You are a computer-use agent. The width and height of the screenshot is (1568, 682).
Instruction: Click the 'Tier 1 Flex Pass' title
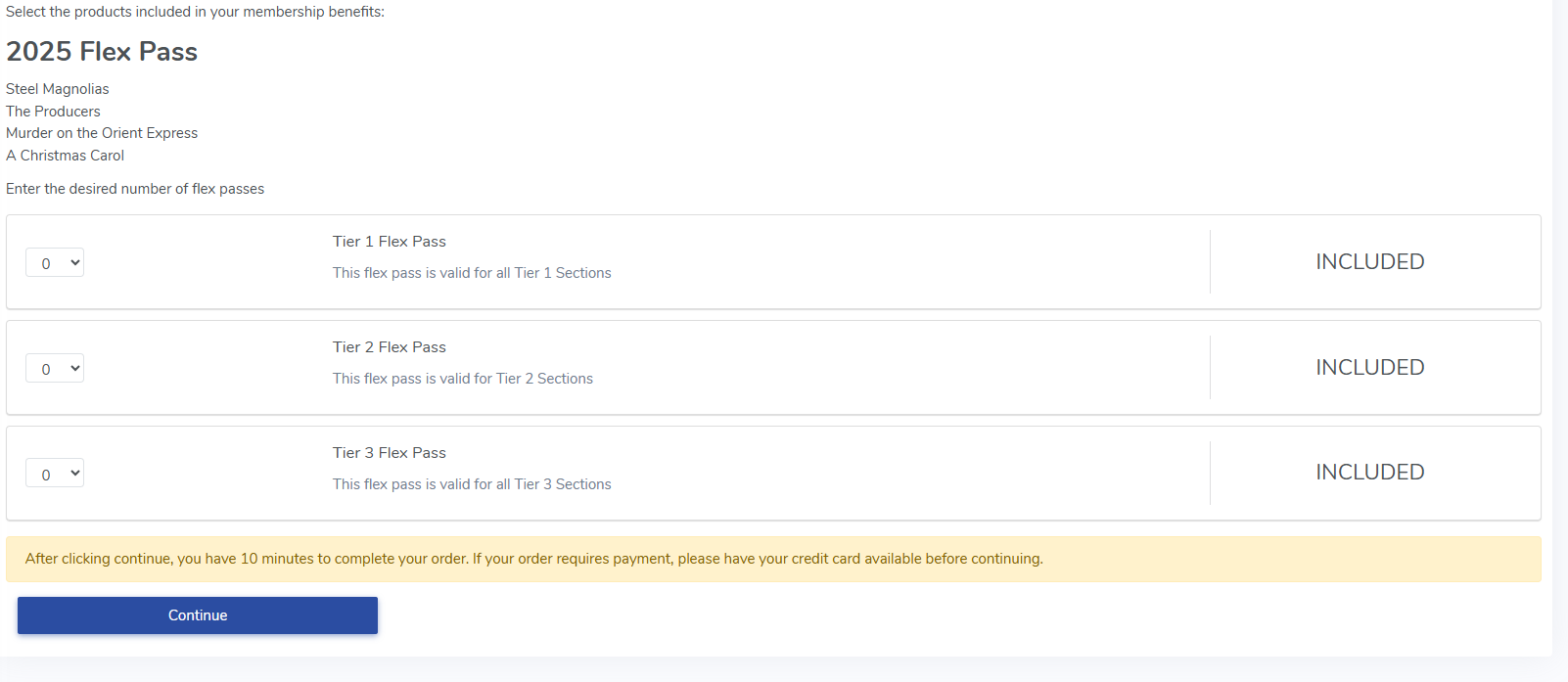(x=390, y=242)
